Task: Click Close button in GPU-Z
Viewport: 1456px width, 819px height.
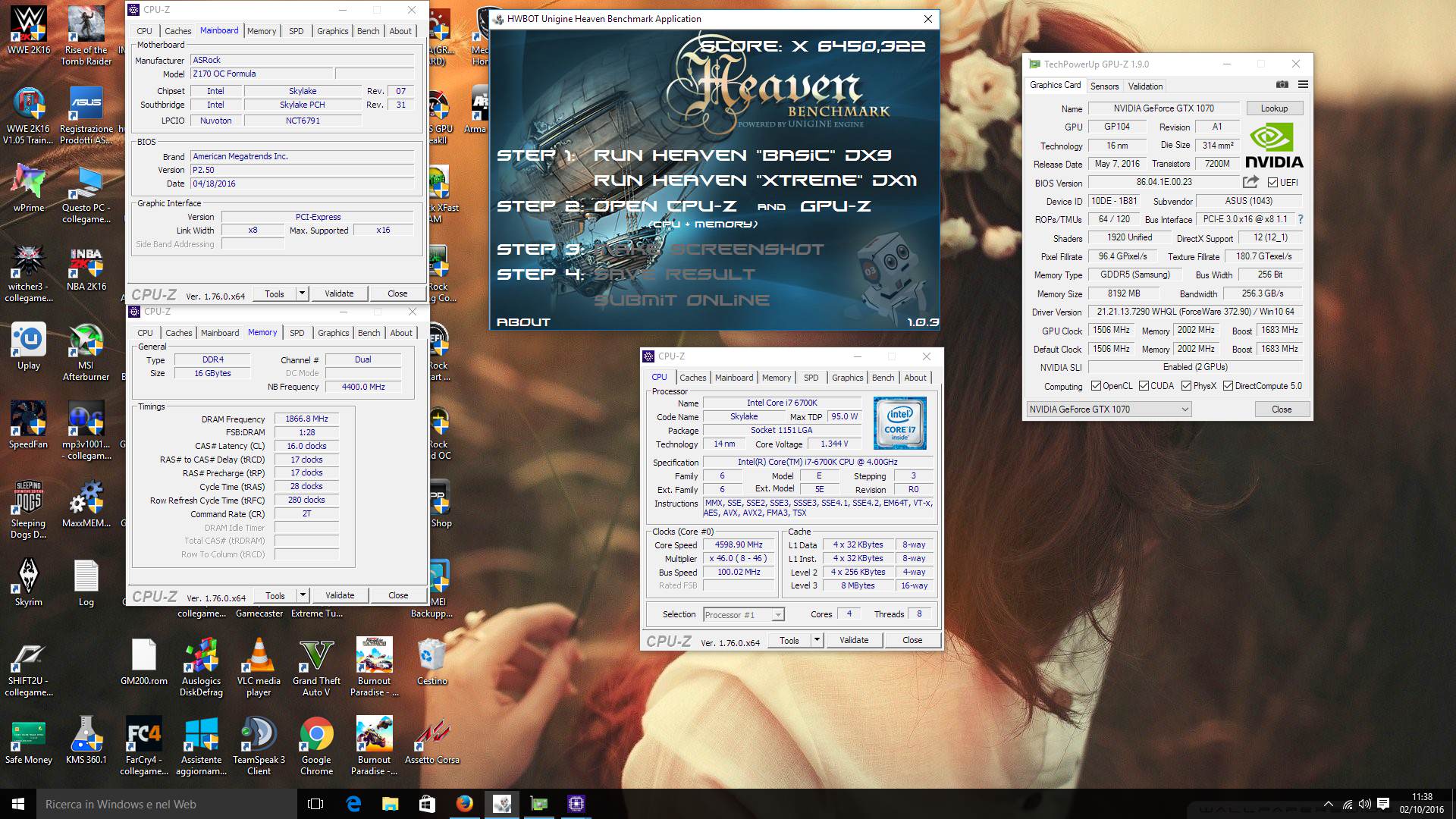Action: coord(1282,409)
